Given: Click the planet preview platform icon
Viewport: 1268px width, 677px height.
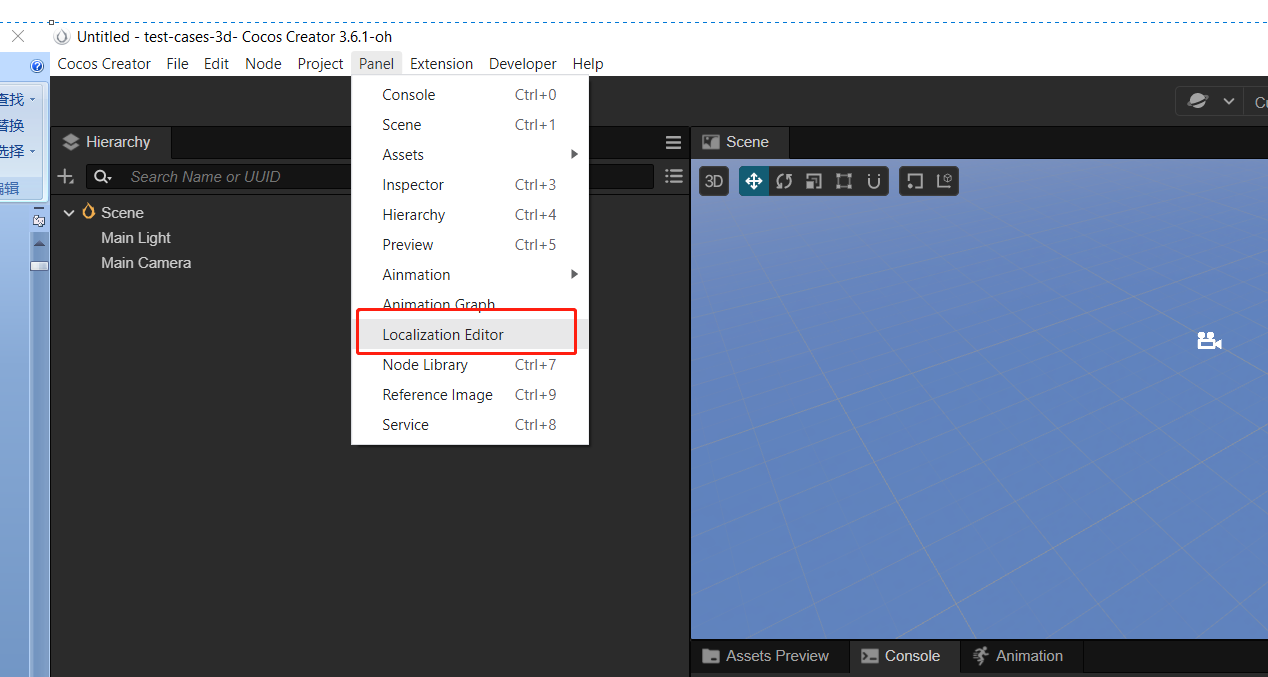Looking at the screenshot, I should point(1197,101).
